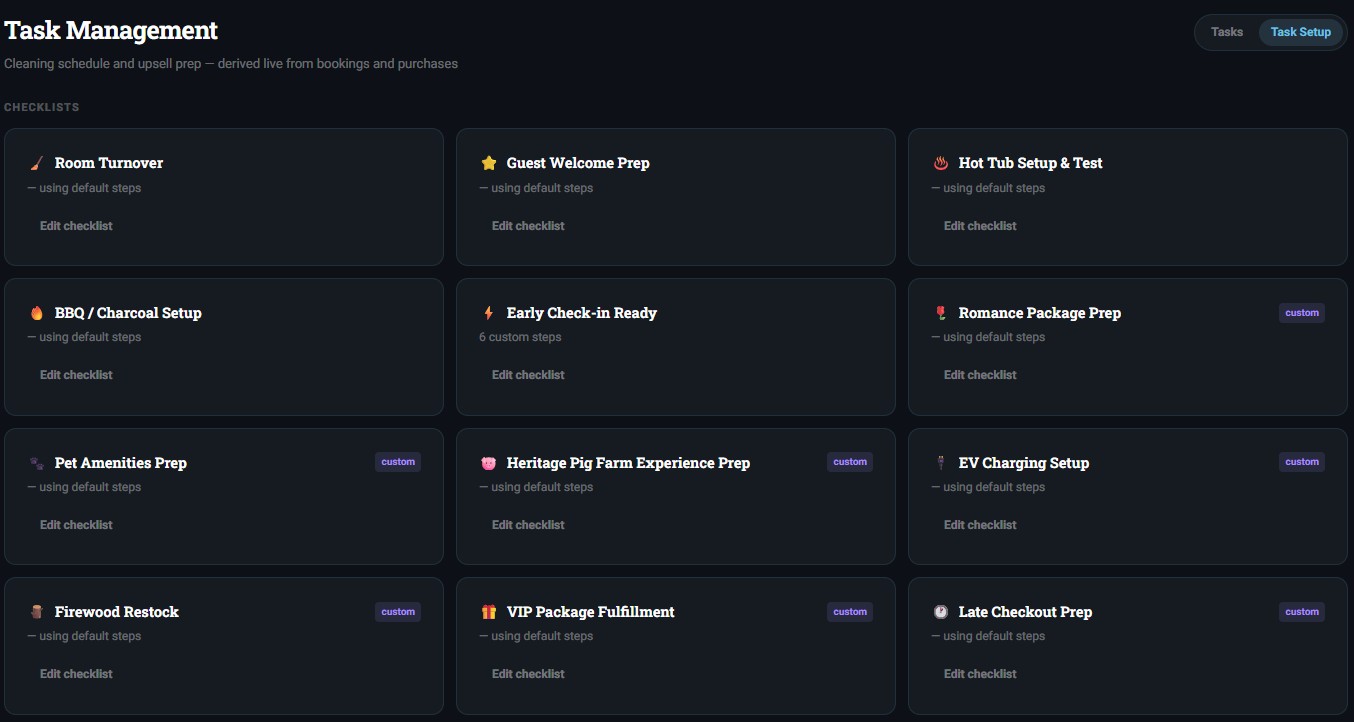
Task: Click the VIP Package Fulfillment title
Action: coord(591,612)
